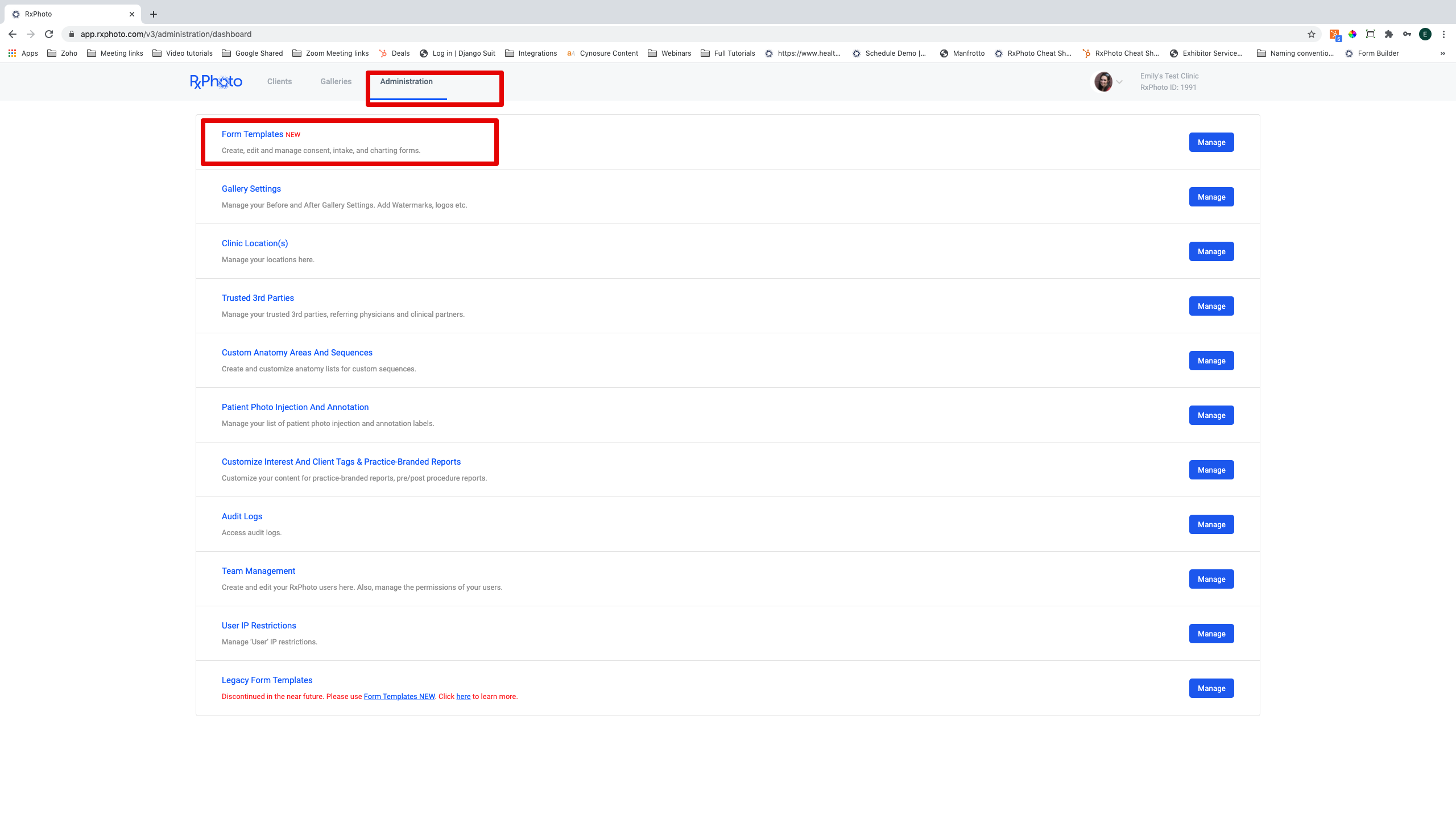
Task: Expand the profile dropdown chevron
Action: [x=1119, y=82]
